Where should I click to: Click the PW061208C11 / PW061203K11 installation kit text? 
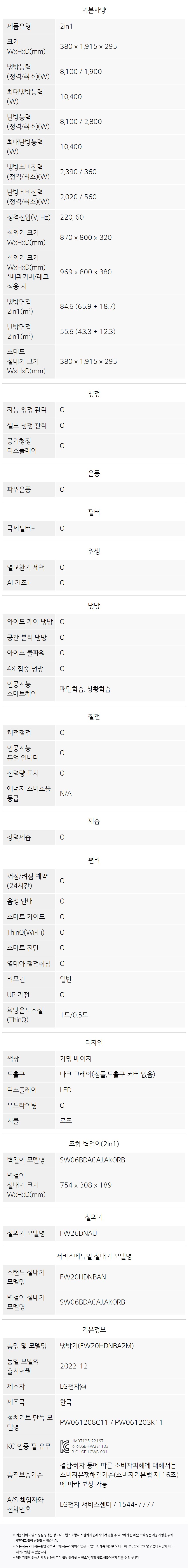click(x=111, y=1422)
